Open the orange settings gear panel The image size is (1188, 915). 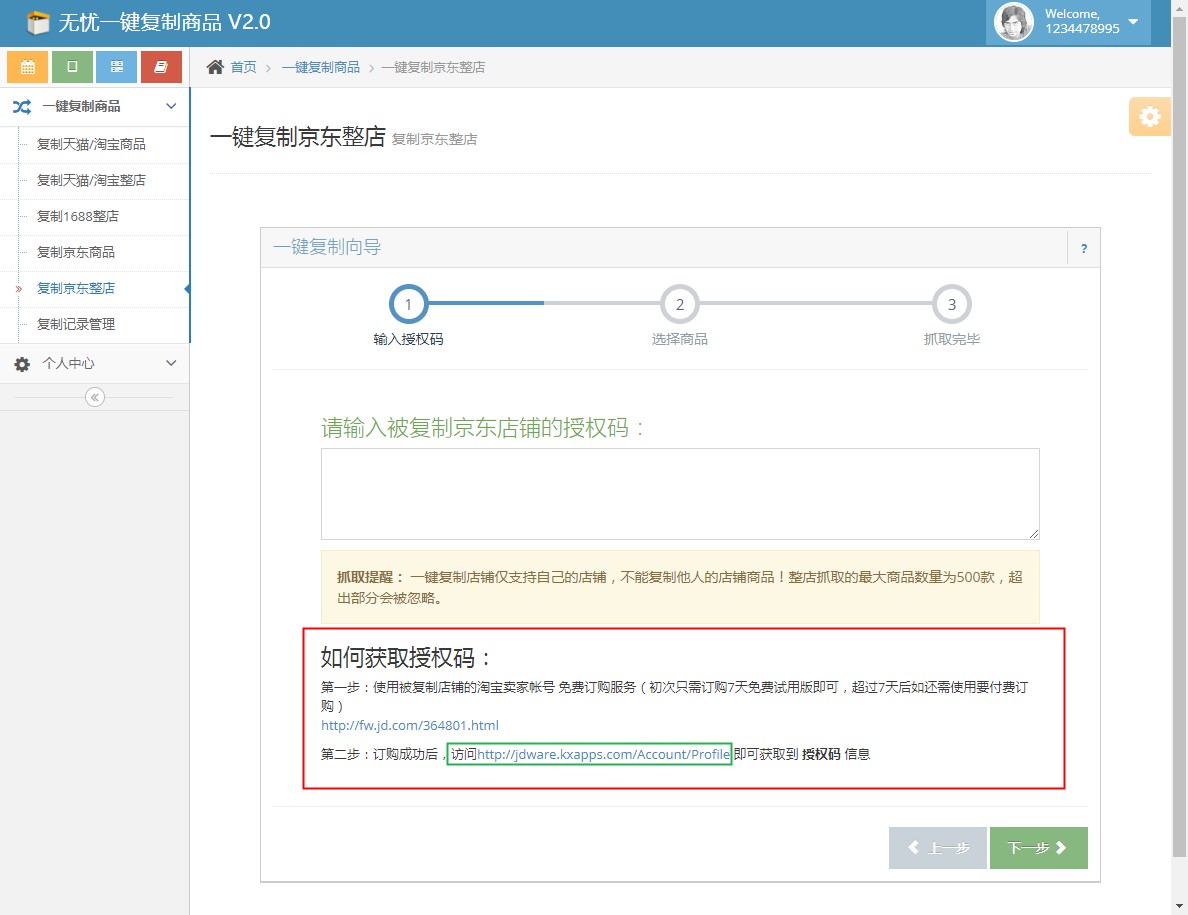1149,117
